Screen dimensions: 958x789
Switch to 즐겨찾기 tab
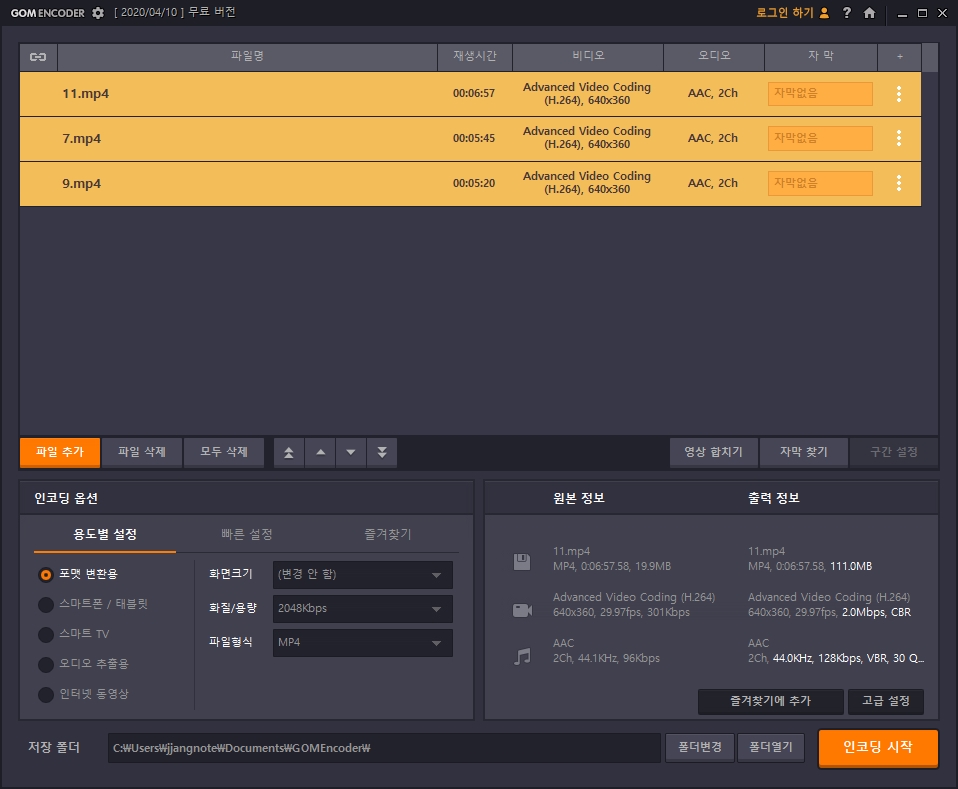click(388, 534)
